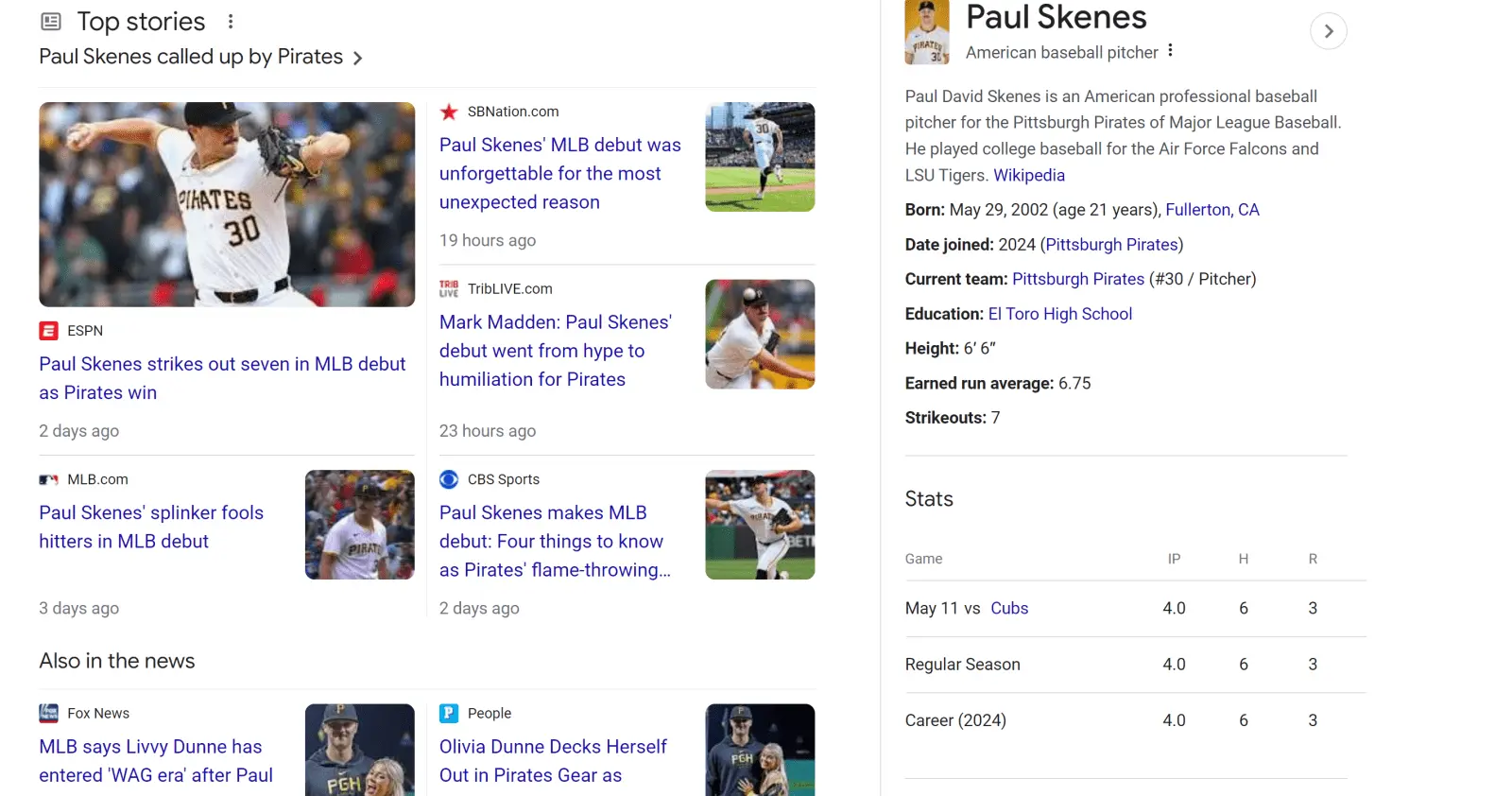Image resolution: width=1512 pixels, height=796 pixels.
Task: Click the People magazine logo icon
Action: coord(449,713)
